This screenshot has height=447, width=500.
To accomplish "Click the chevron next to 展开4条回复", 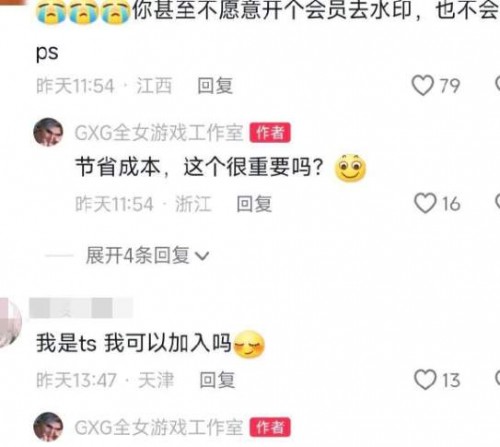I will click(x=202, y=256).
